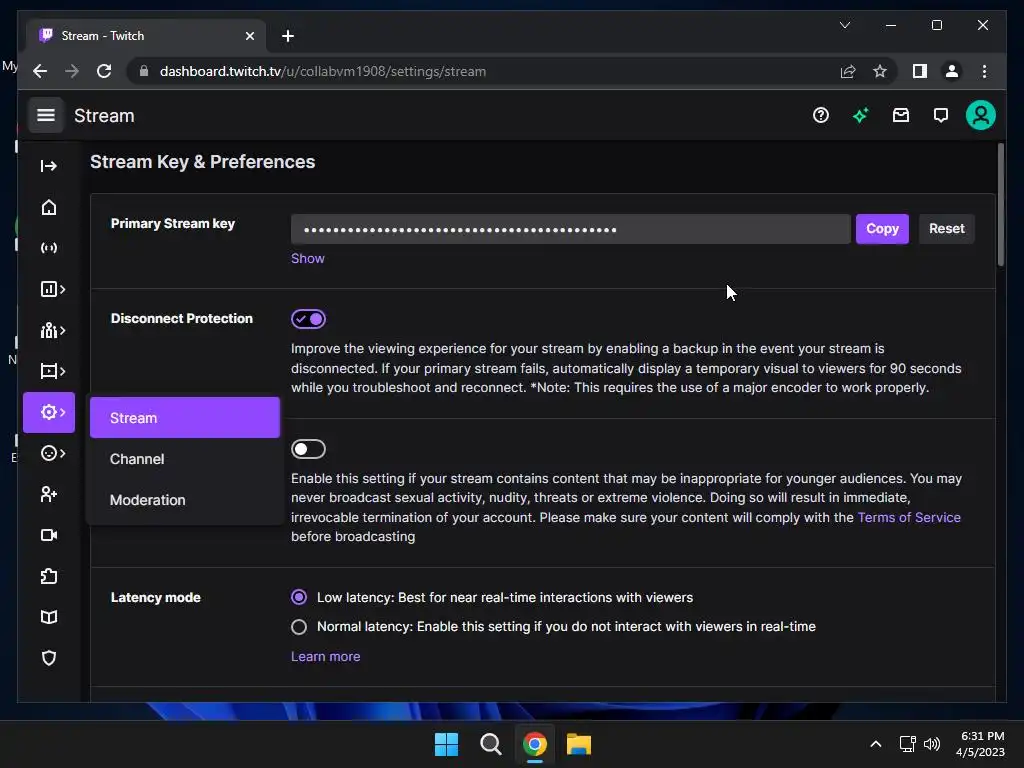The height and width of the screenshot is (768, 1024).
Task: Expand the Analytics sidebar section
Action: tap(52, 289)
